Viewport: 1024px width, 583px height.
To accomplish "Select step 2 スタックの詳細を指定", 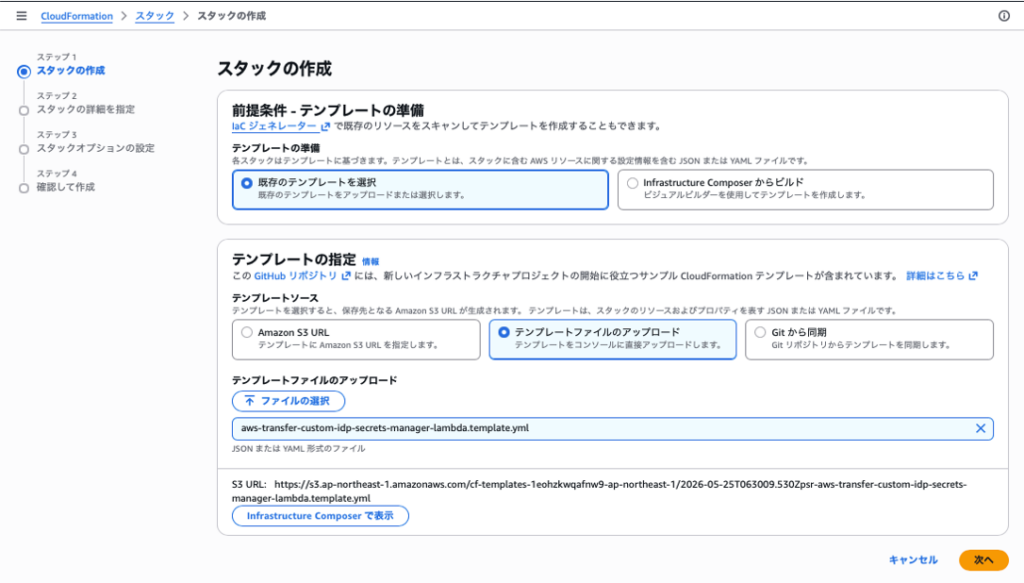I will (86, 110).
